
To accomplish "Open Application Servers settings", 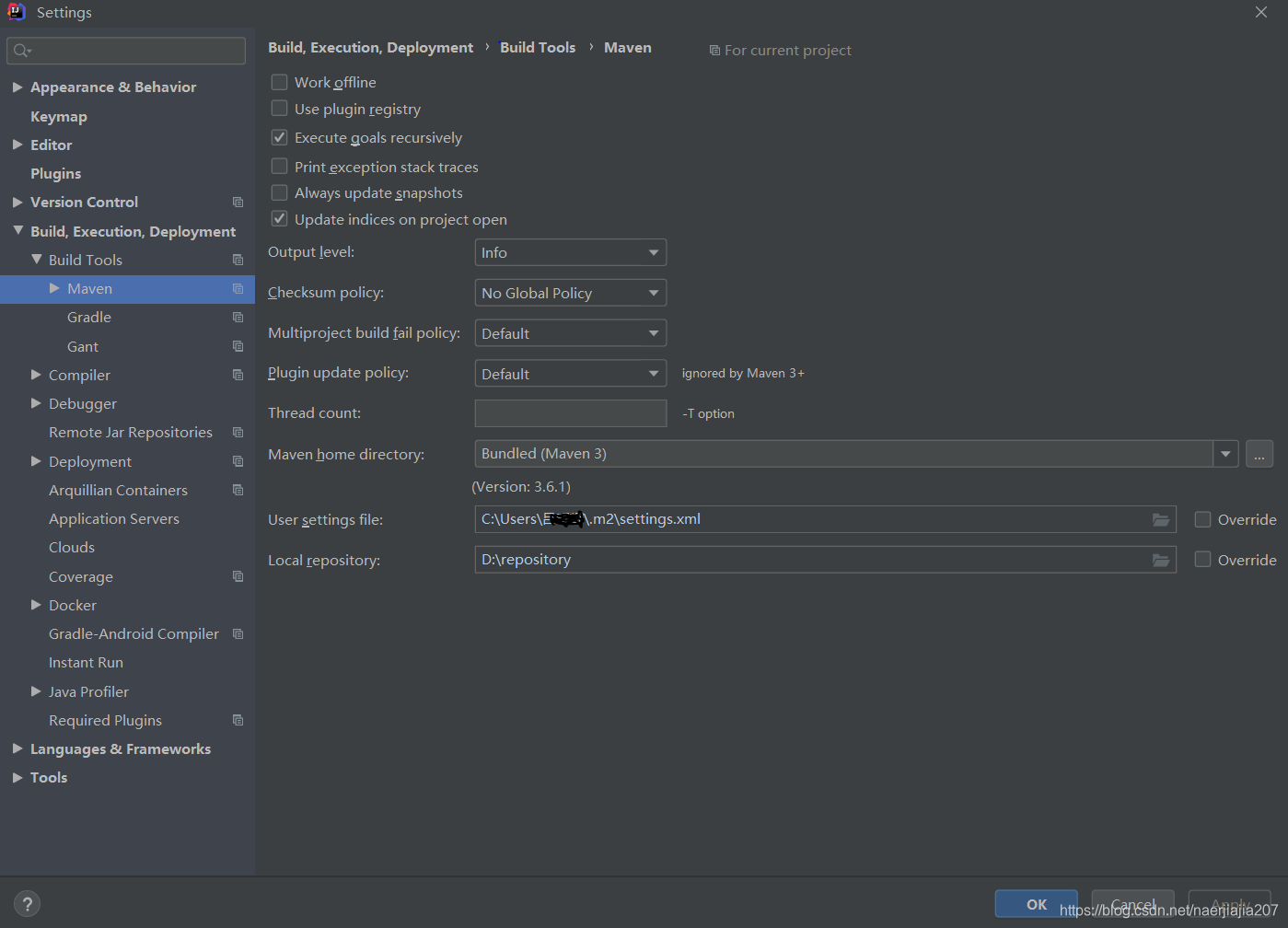I will pos(114,518).
